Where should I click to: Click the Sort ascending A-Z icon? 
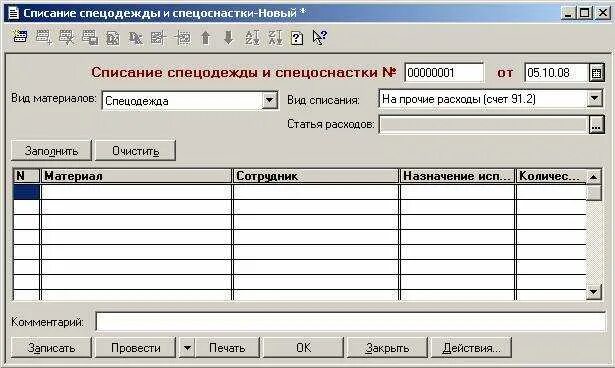(x=252, y=38)
